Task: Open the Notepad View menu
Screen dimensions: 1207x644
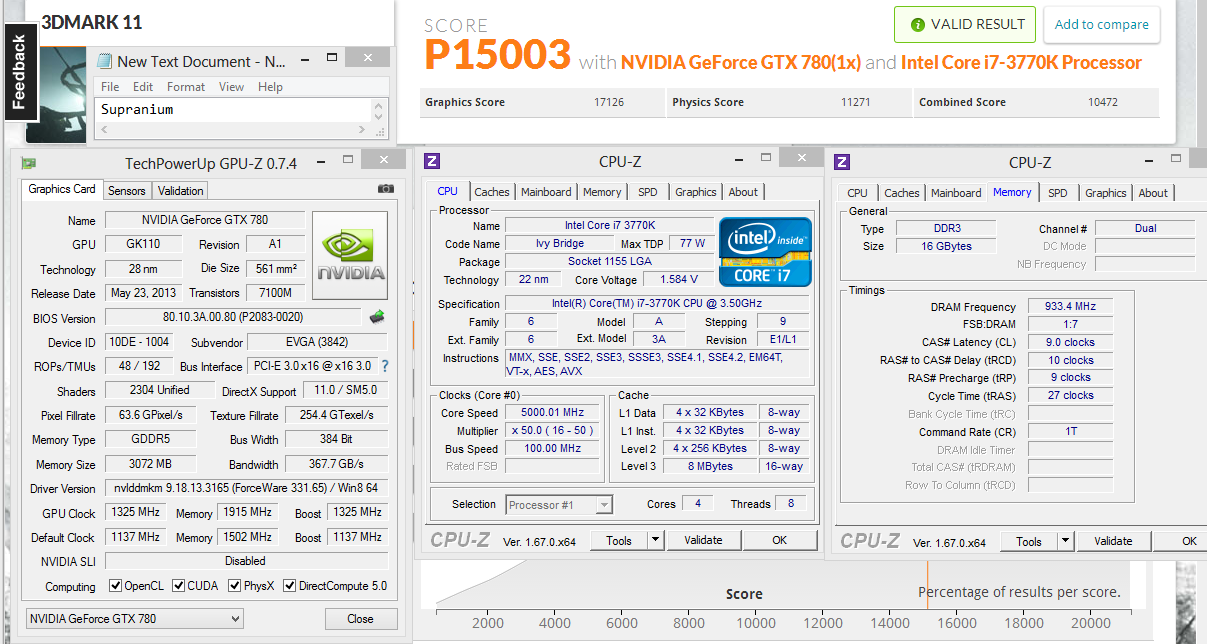Action: coord(231,87)
